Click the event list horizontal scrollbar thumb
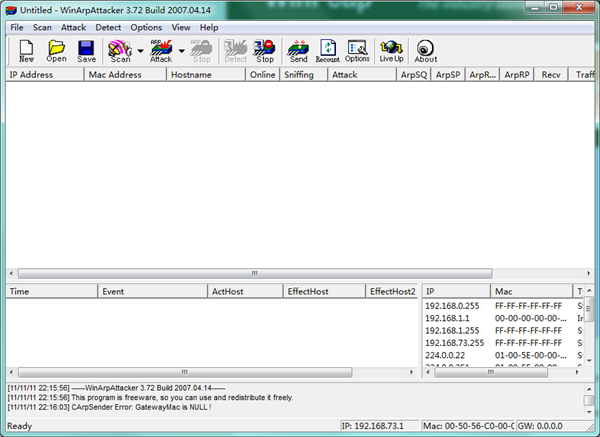Image resolution: width=600 pixels, height=437 pixels. pyautogui.click(x=185, y=372)
